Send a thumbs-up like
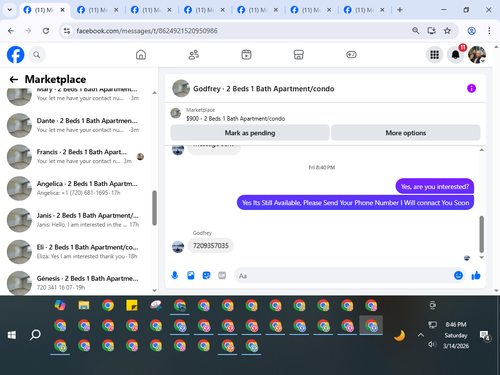This screenshot has width=500, height=375. pos(476,275)
